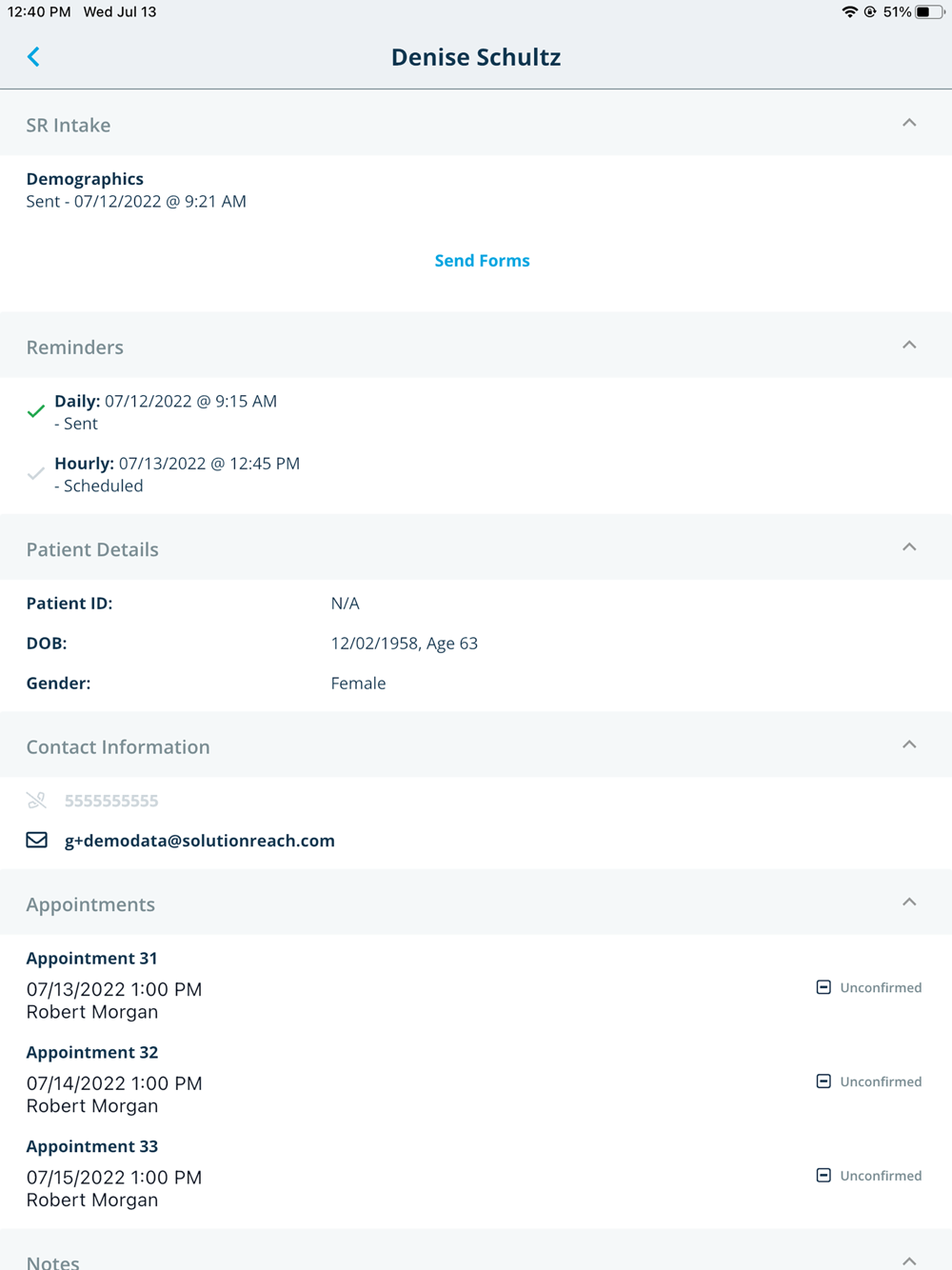Tap the email envelope icon
952x1270 pixels.
coord(36,840)
